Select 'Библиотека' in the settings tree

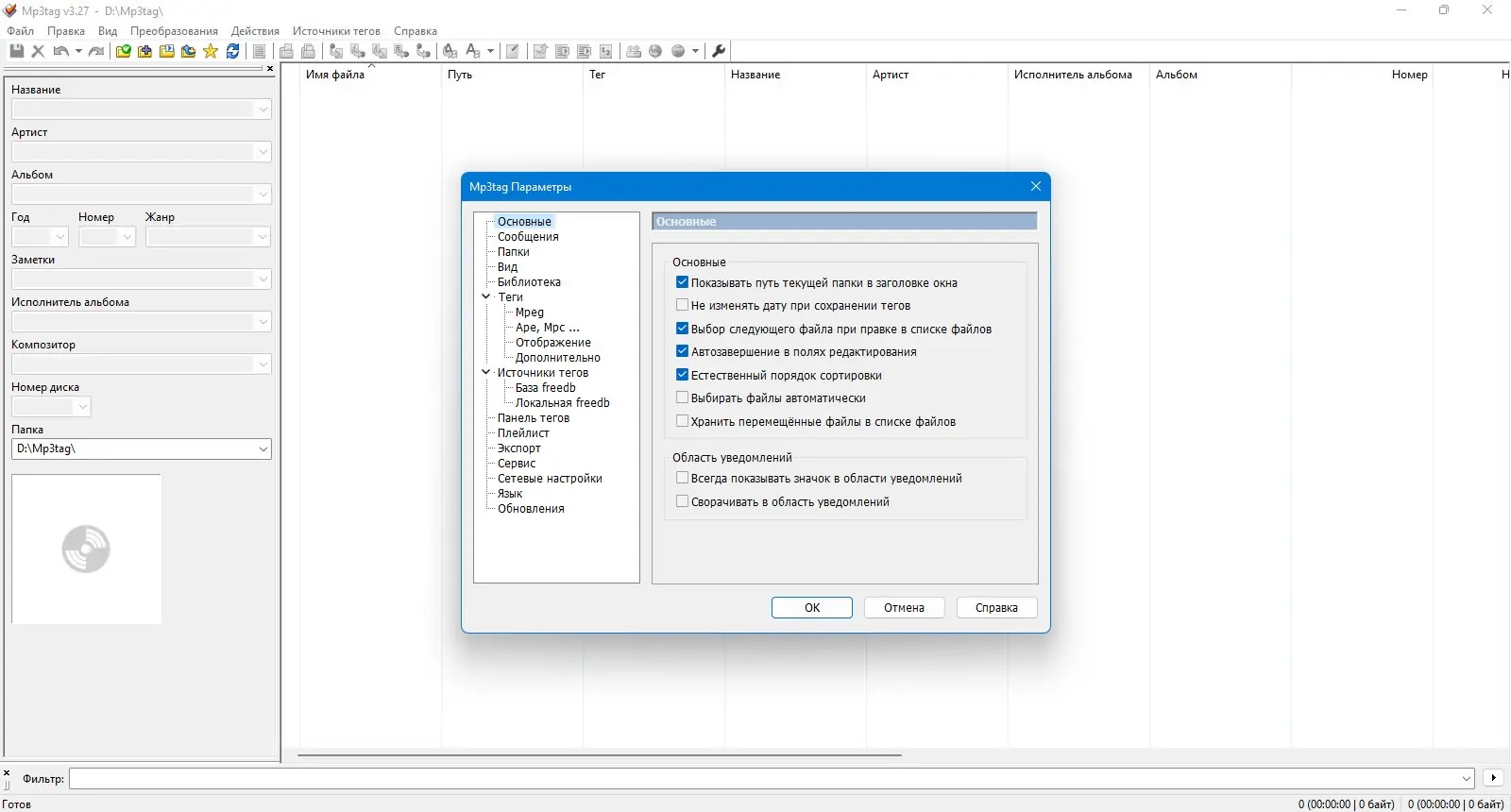pos(529,281)
